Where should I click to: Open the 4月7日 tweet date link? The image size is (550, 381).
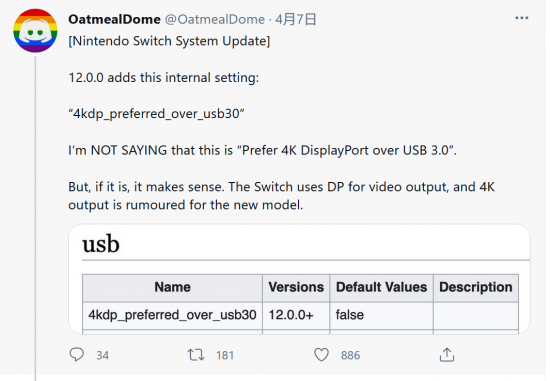(x=295, y=19)
